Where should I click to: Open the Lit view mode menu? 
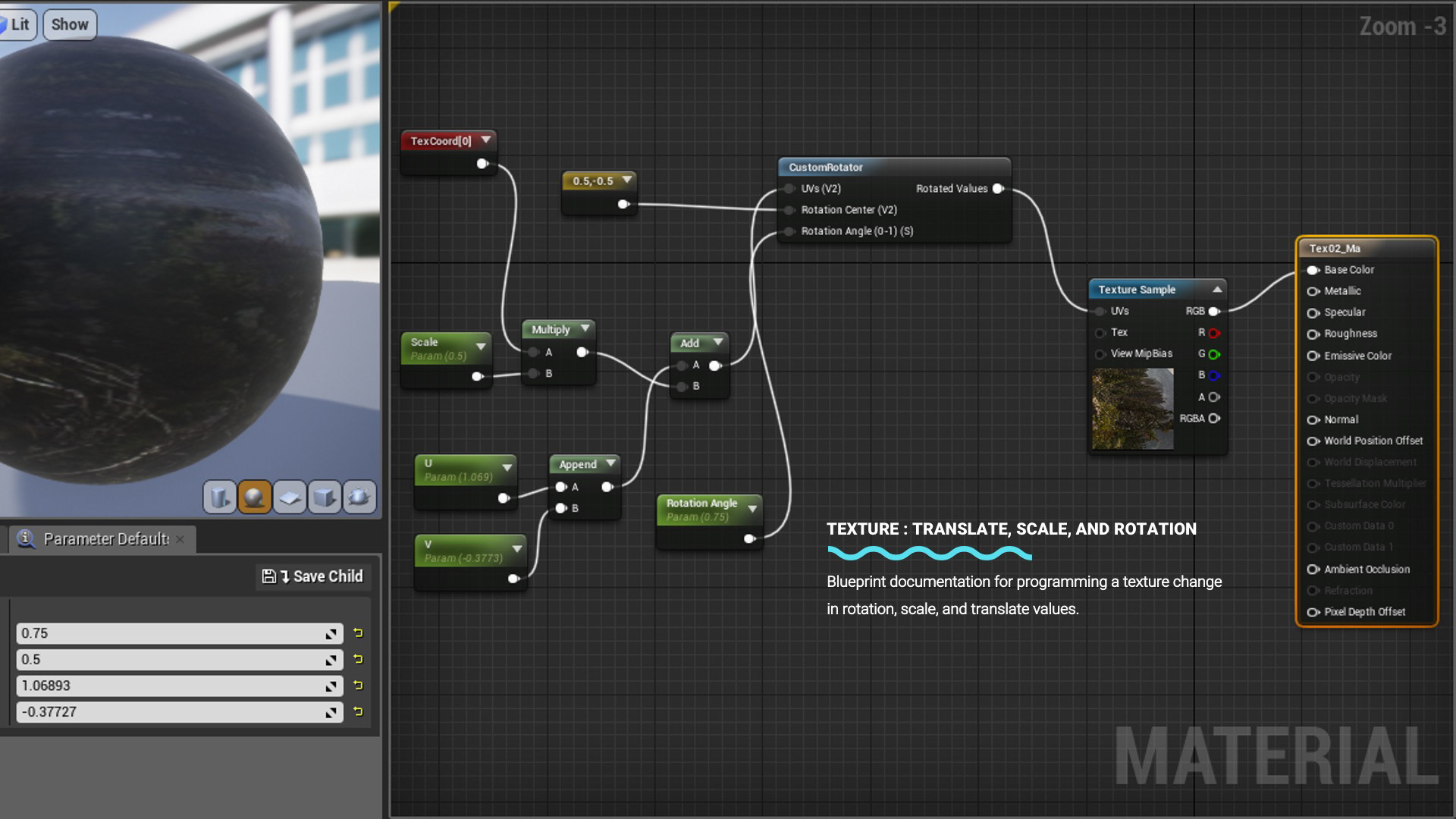pos(17,24)
